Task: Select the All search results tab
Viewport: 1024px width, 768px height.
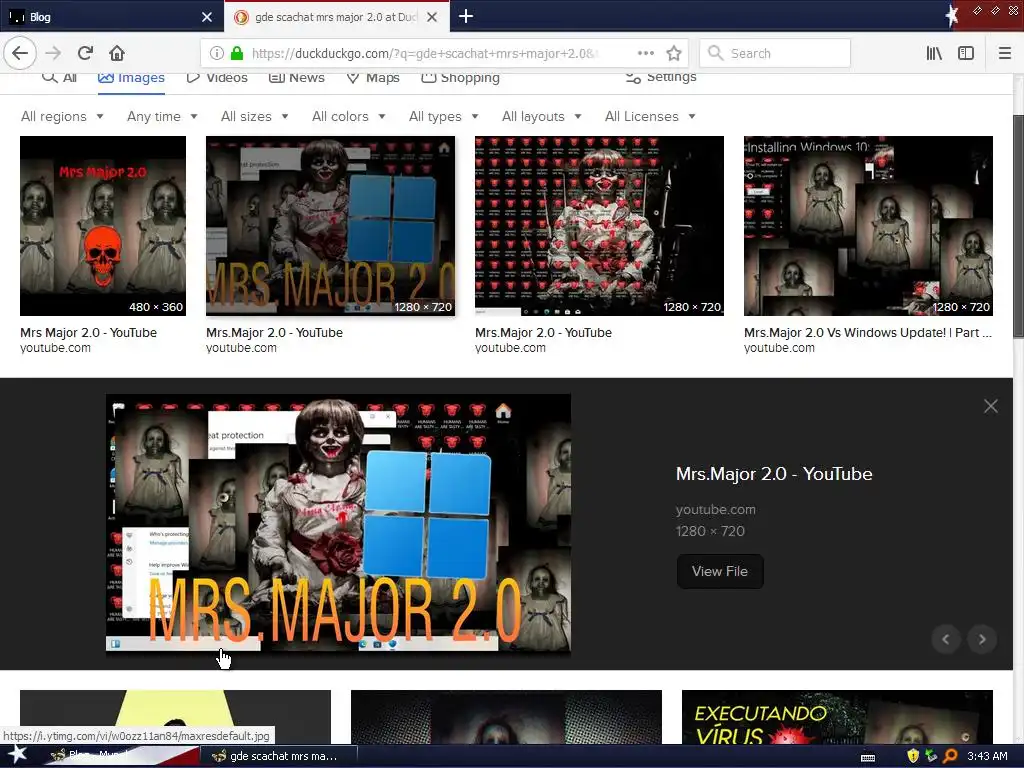Action: point(59,78)
